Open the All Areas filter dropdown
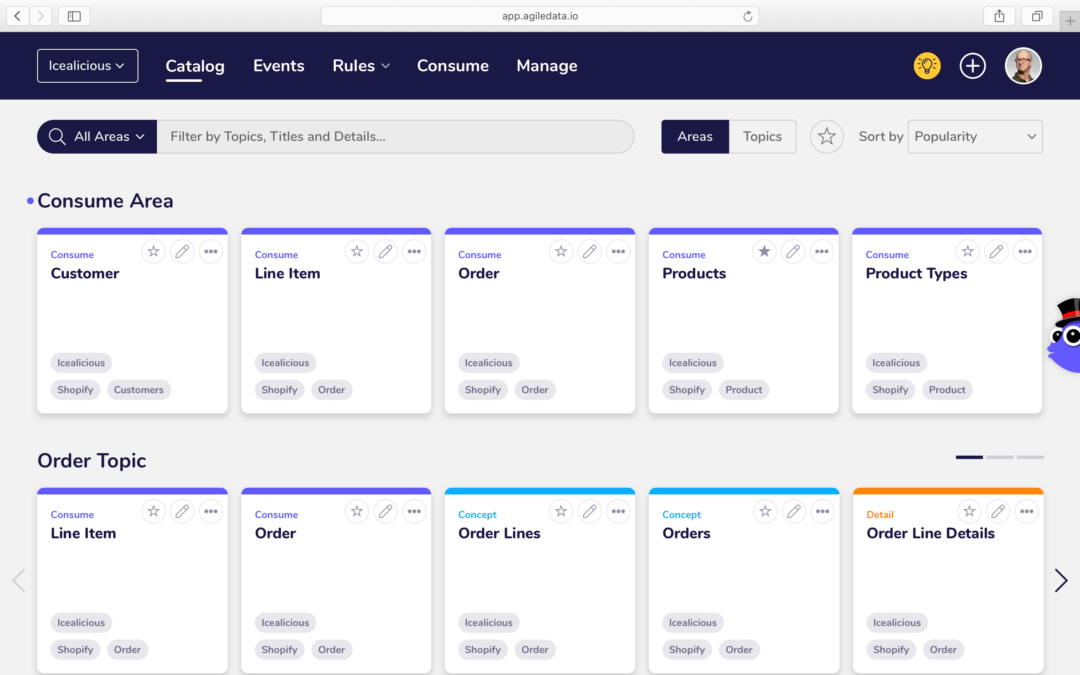 pos(97,137)
